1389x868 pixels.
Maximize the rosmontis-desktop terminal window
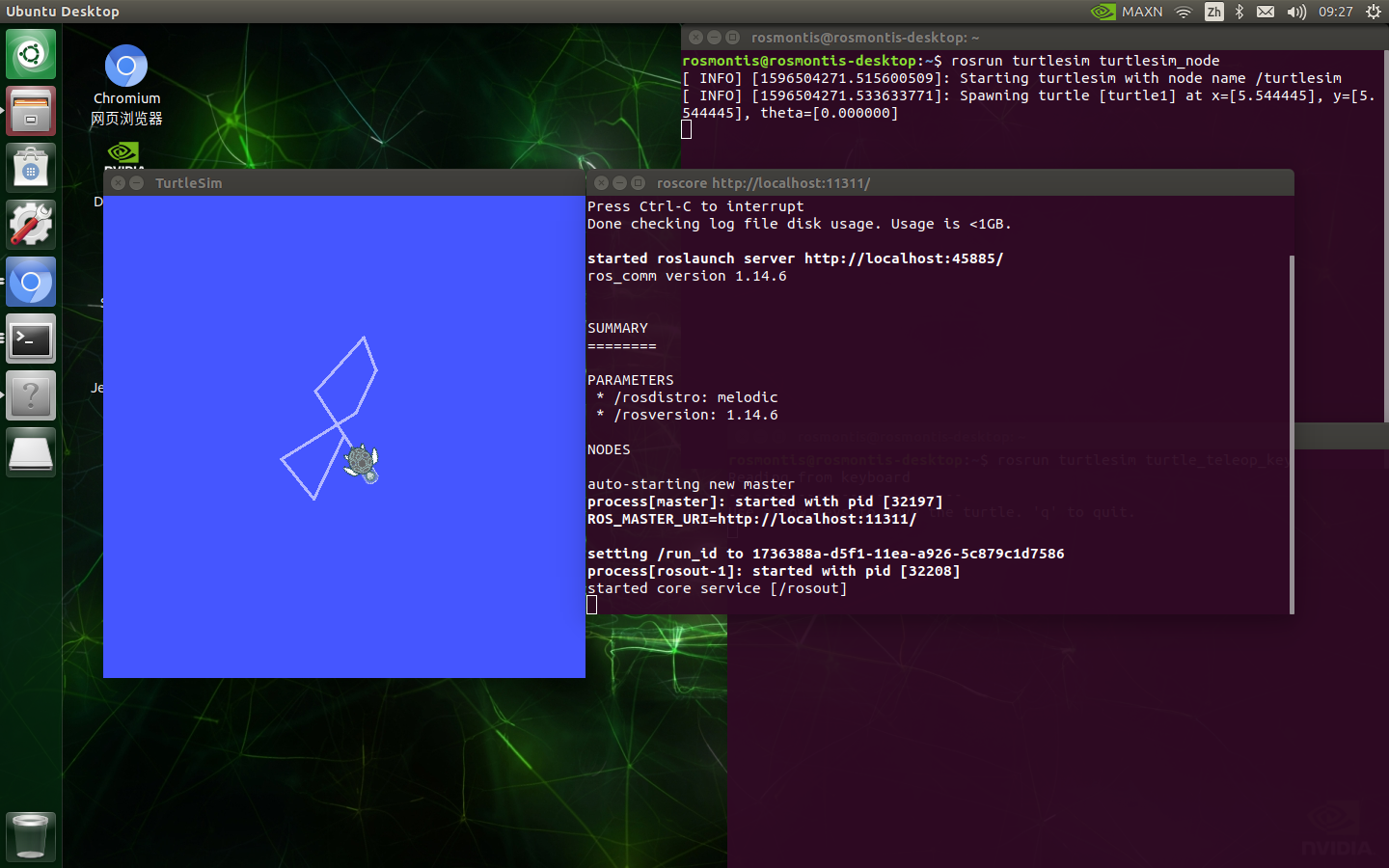point(732,38)
